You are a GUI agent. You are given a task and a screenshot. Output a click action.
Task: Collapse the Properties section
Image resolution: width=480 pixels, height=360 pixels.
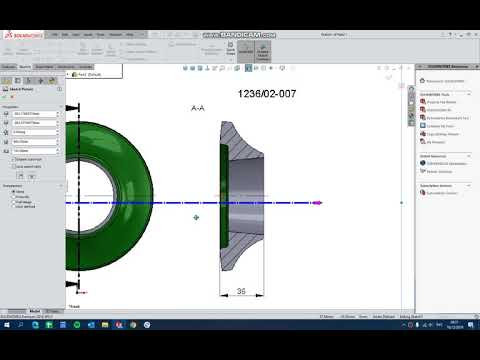tap(61, 107)
